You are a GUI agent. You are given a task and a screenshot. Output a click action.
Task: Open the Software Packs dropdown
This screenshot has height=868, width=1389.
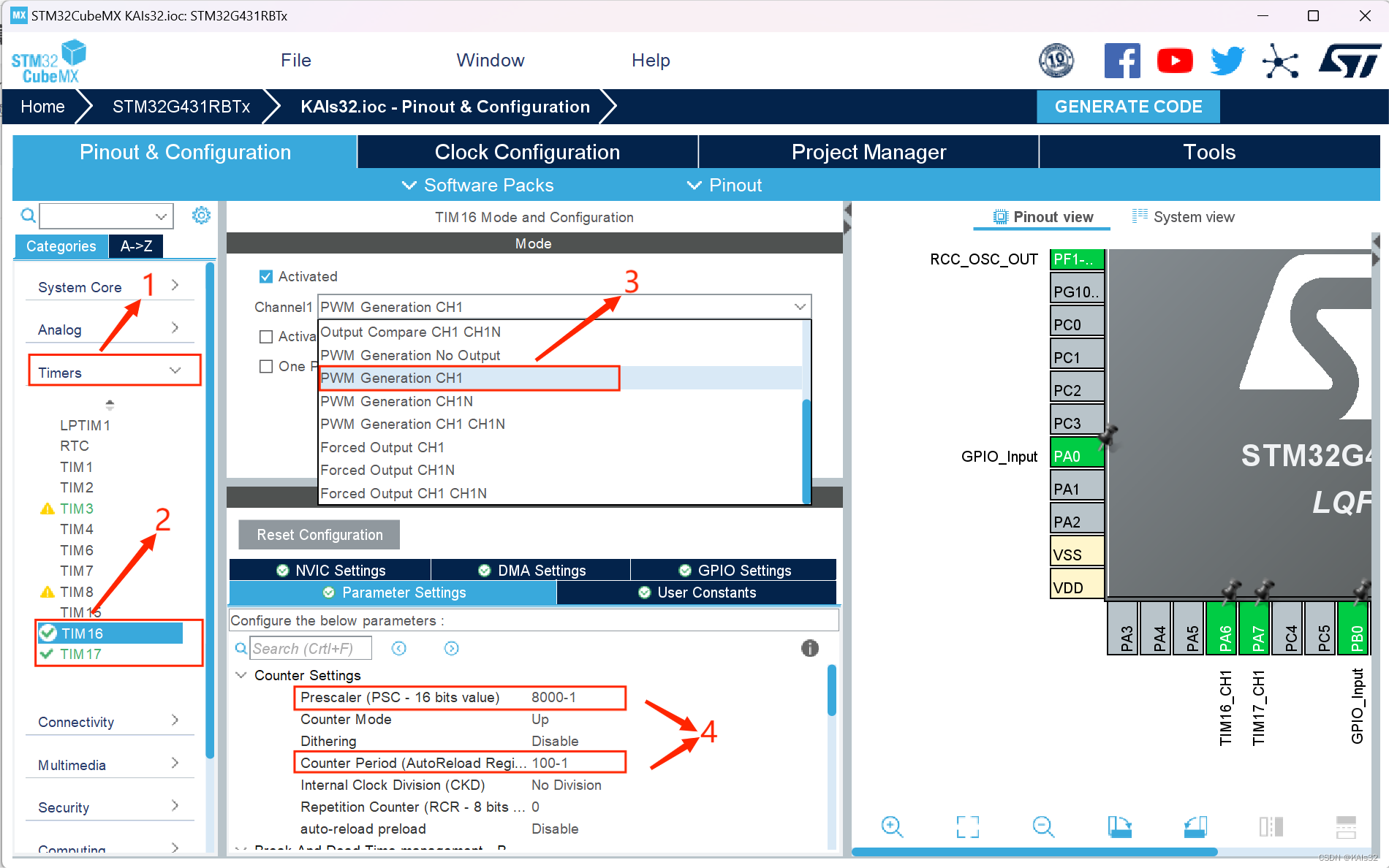point(477,186)
